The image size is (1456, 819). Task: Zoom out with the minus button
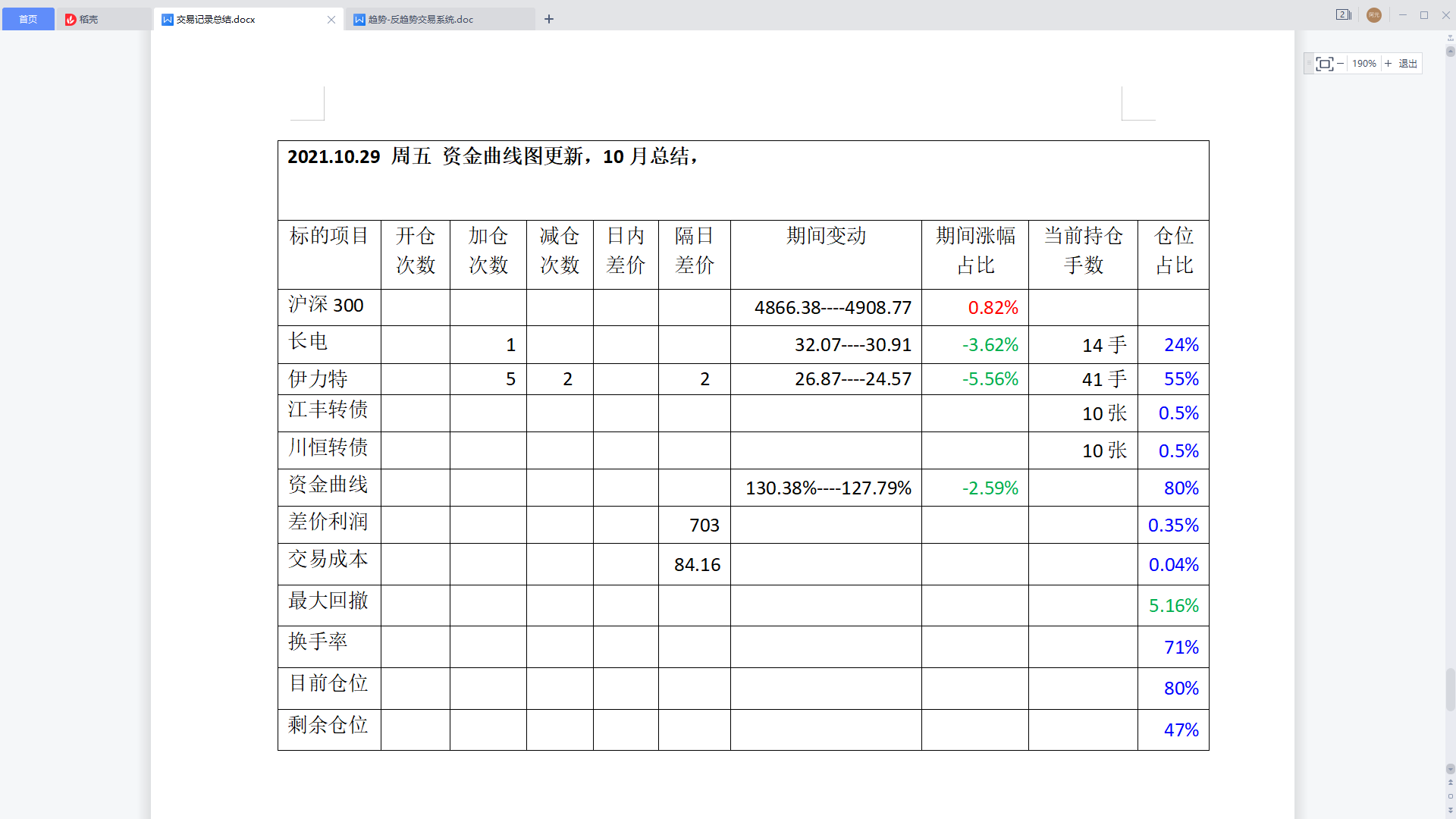[1341, 64]
